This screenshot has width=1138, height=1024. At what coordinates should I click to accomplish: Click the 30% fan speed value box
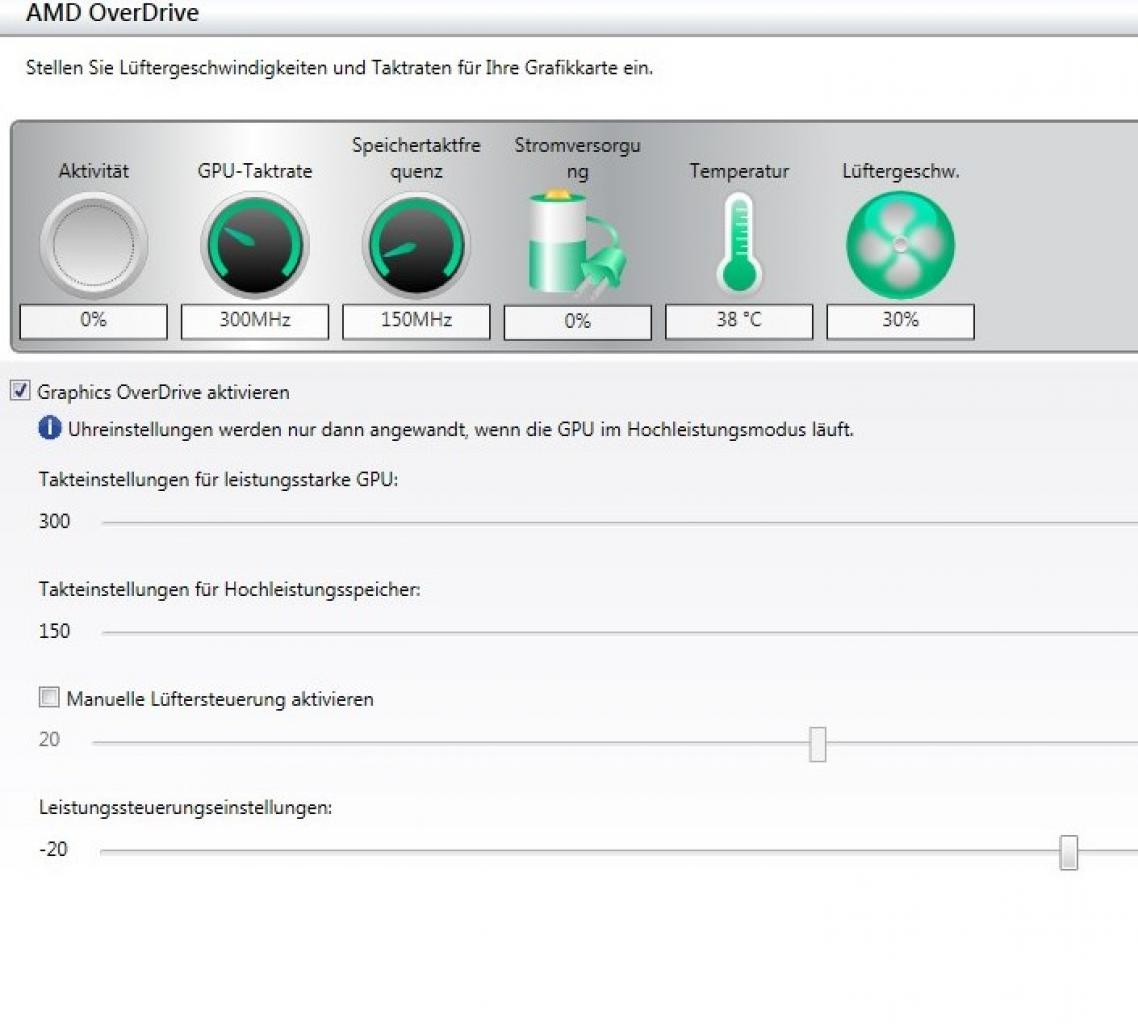point(900,321)
